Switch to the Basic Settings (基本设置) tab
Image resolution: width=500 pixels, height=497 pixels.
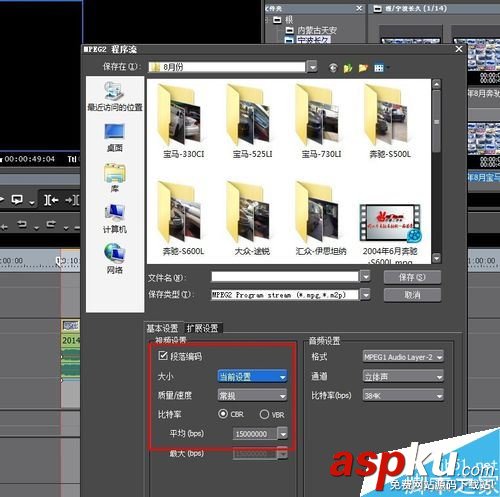coord(163,328)
